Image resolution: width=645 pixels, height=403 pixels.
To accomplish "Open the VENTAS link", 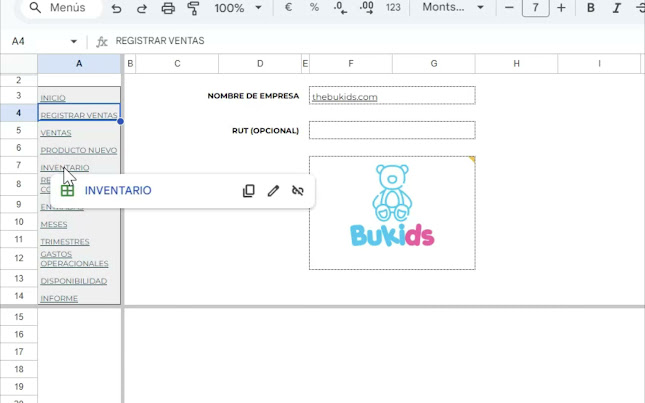I will point(56,133).
